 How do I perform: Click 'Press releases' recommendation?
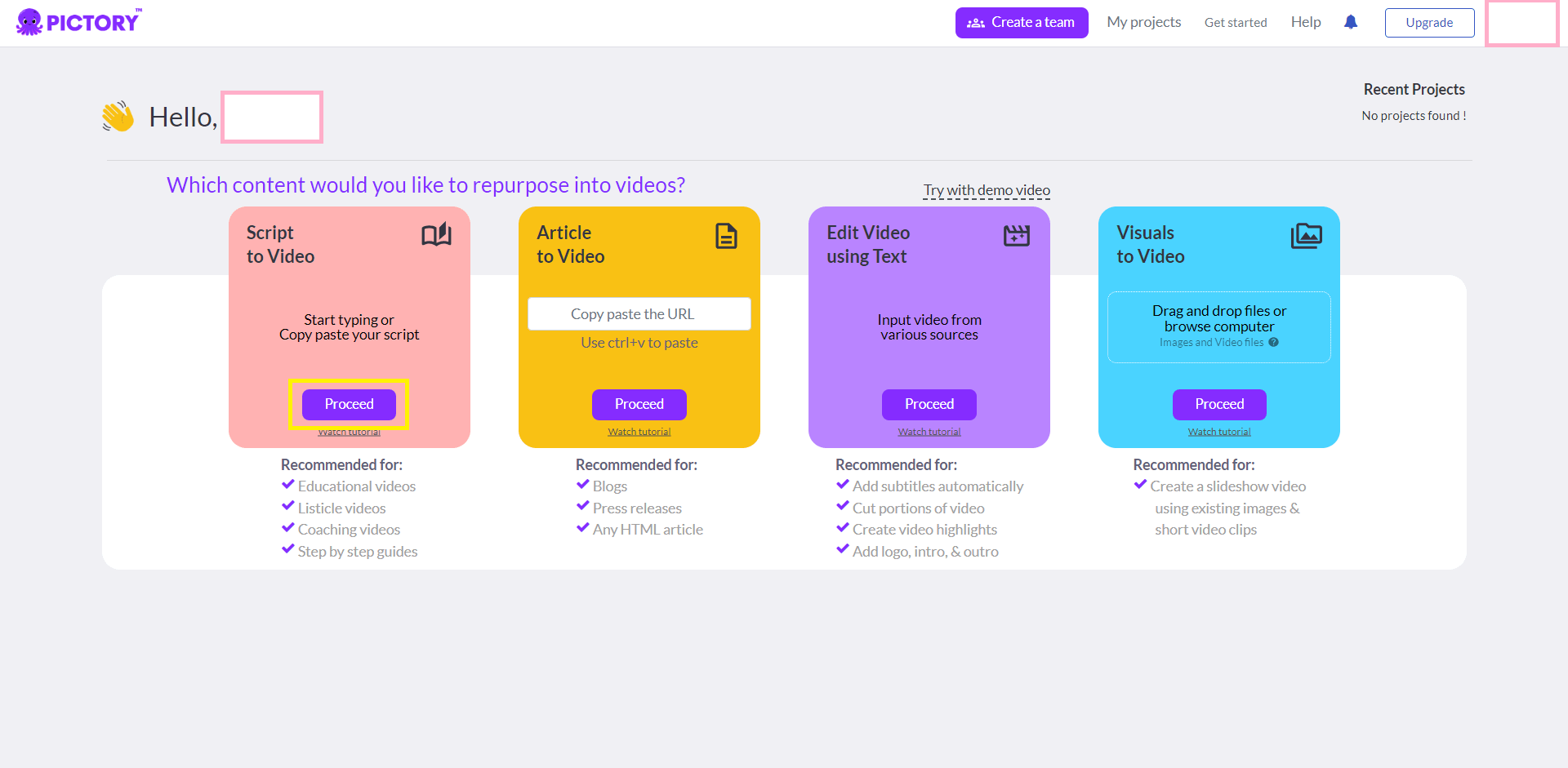(637, 508)
